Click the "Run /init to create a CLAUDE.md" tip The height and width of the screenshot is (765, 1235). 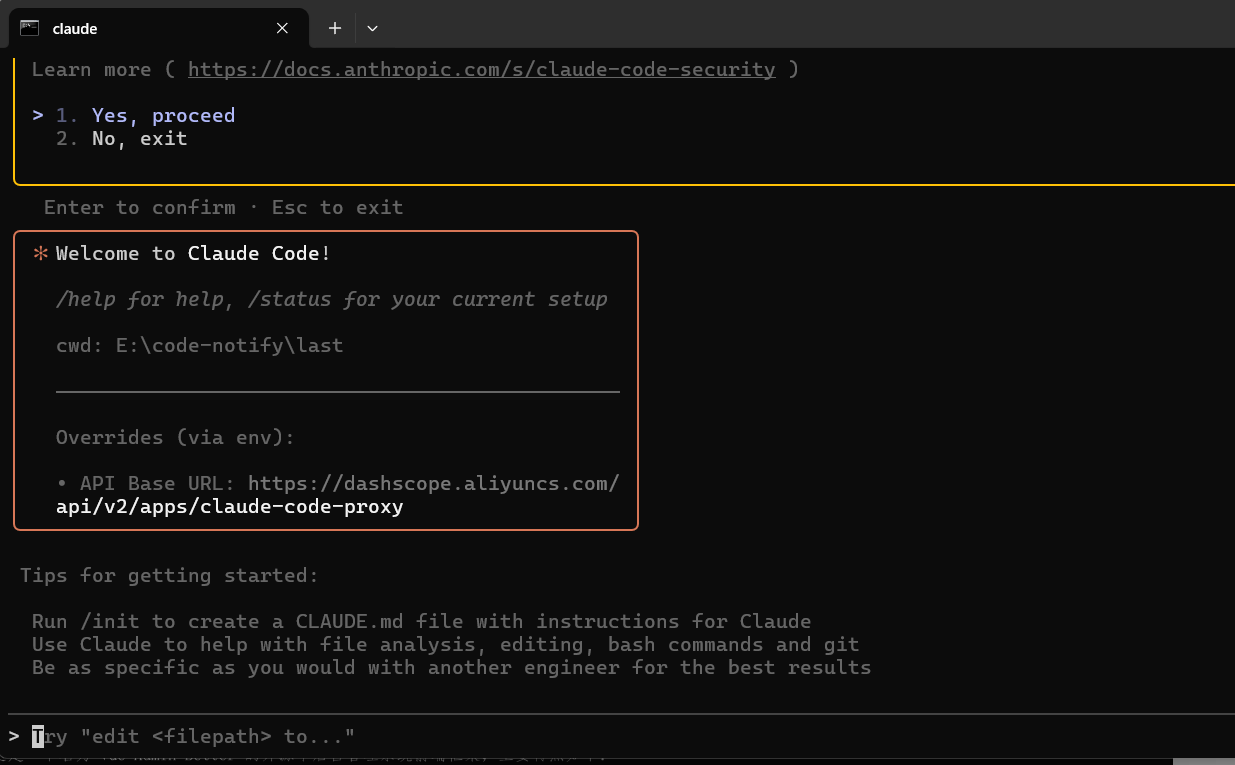tap(421, 621)
